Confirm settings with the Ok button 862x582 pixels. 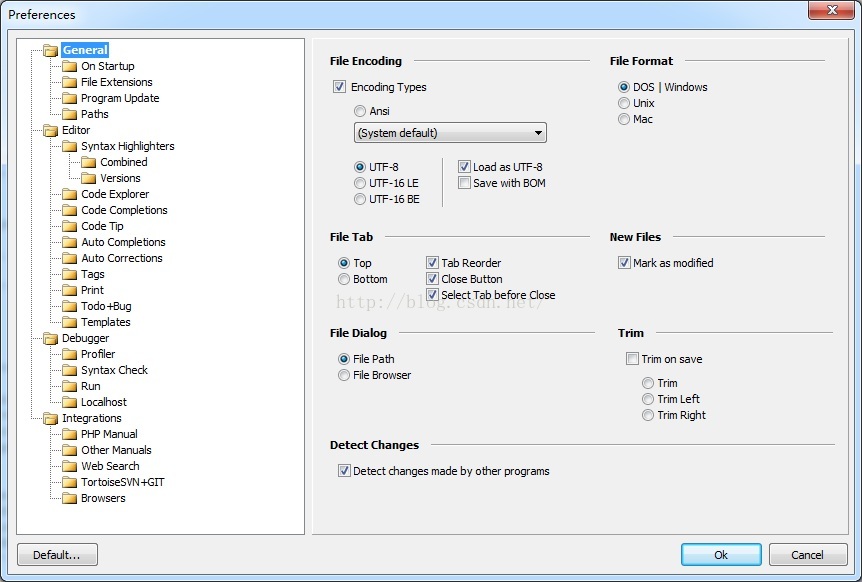(x=721, y=555)
